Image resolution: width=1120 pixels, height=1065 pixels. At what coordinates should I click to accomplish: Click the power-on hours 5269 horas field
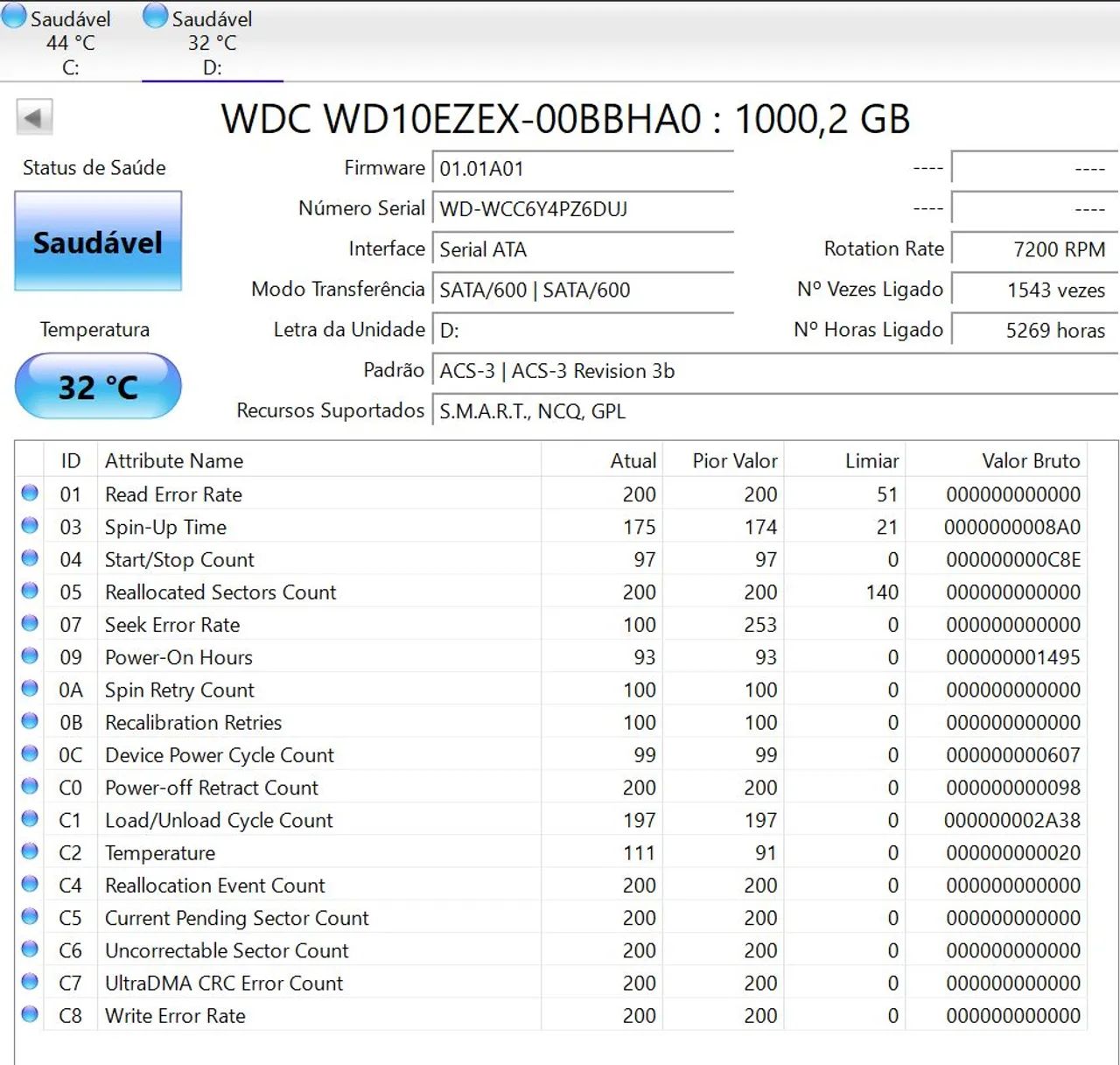pos(1035,330)
